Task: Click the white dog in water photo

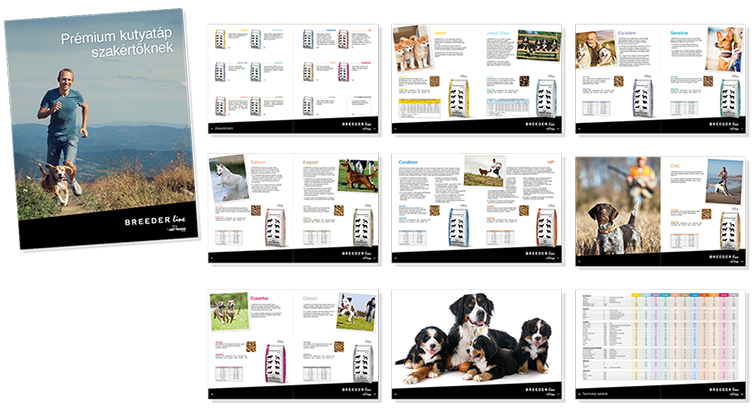Action: tap(229, 178)
